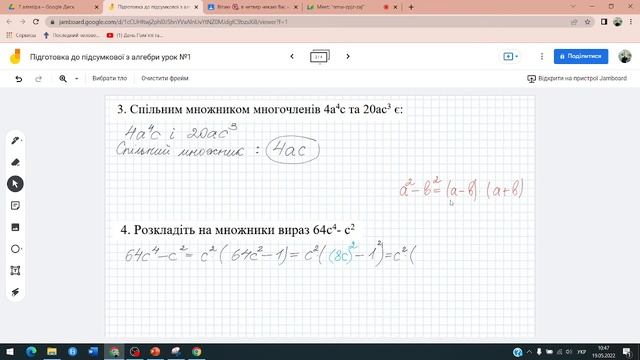Click the Jamboard logo icon

click(x=16, y=56)
